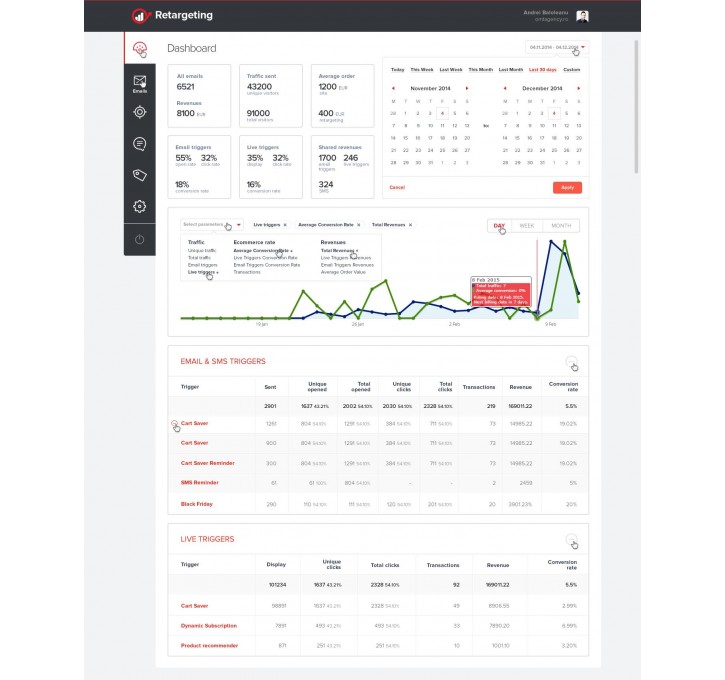Choose Transactions under Ecommerce rate

click(247, 272)
